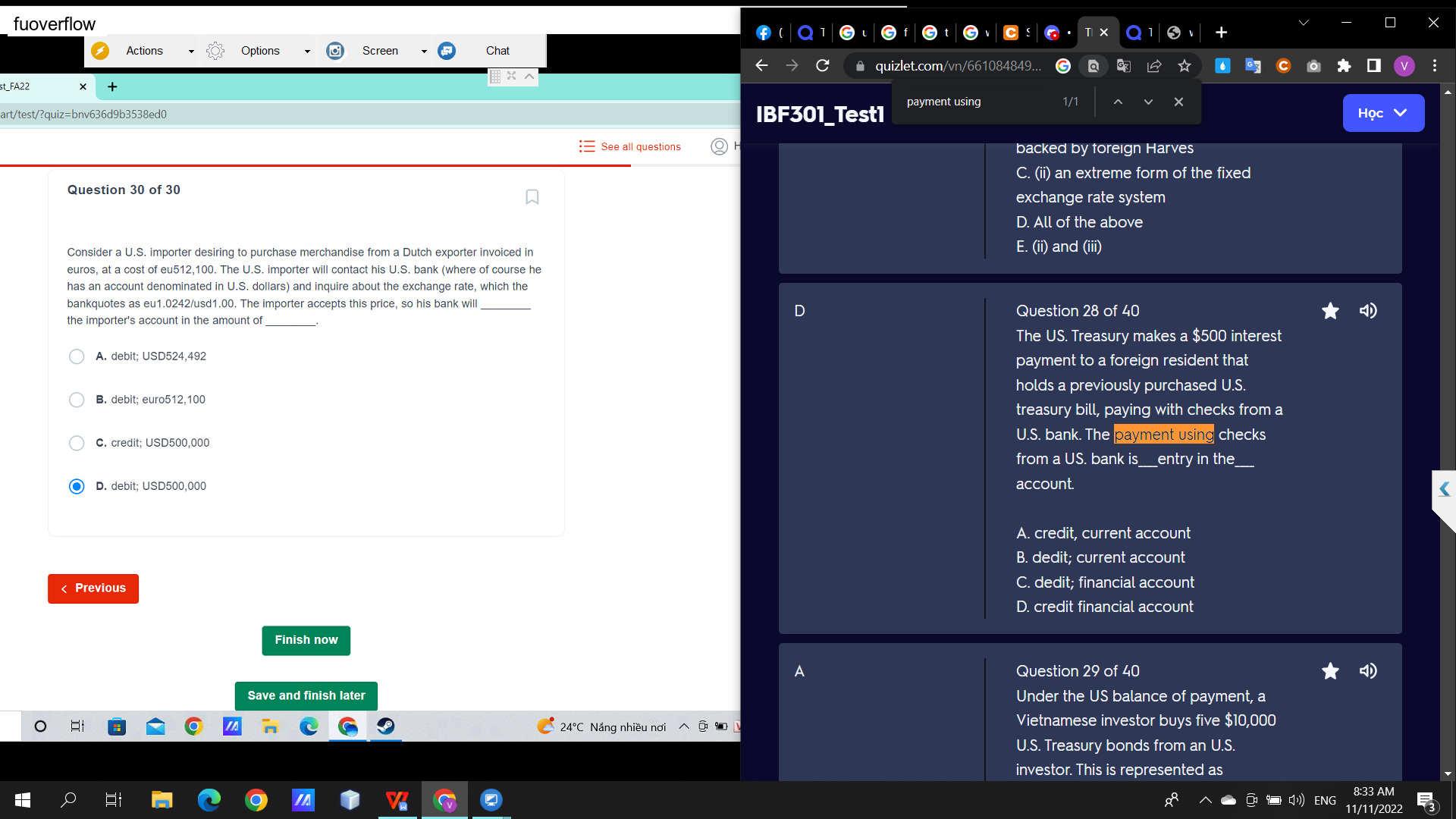1456x819 pixels.
Task: Open the Chrome profile avatar V
Action: 1404,66
